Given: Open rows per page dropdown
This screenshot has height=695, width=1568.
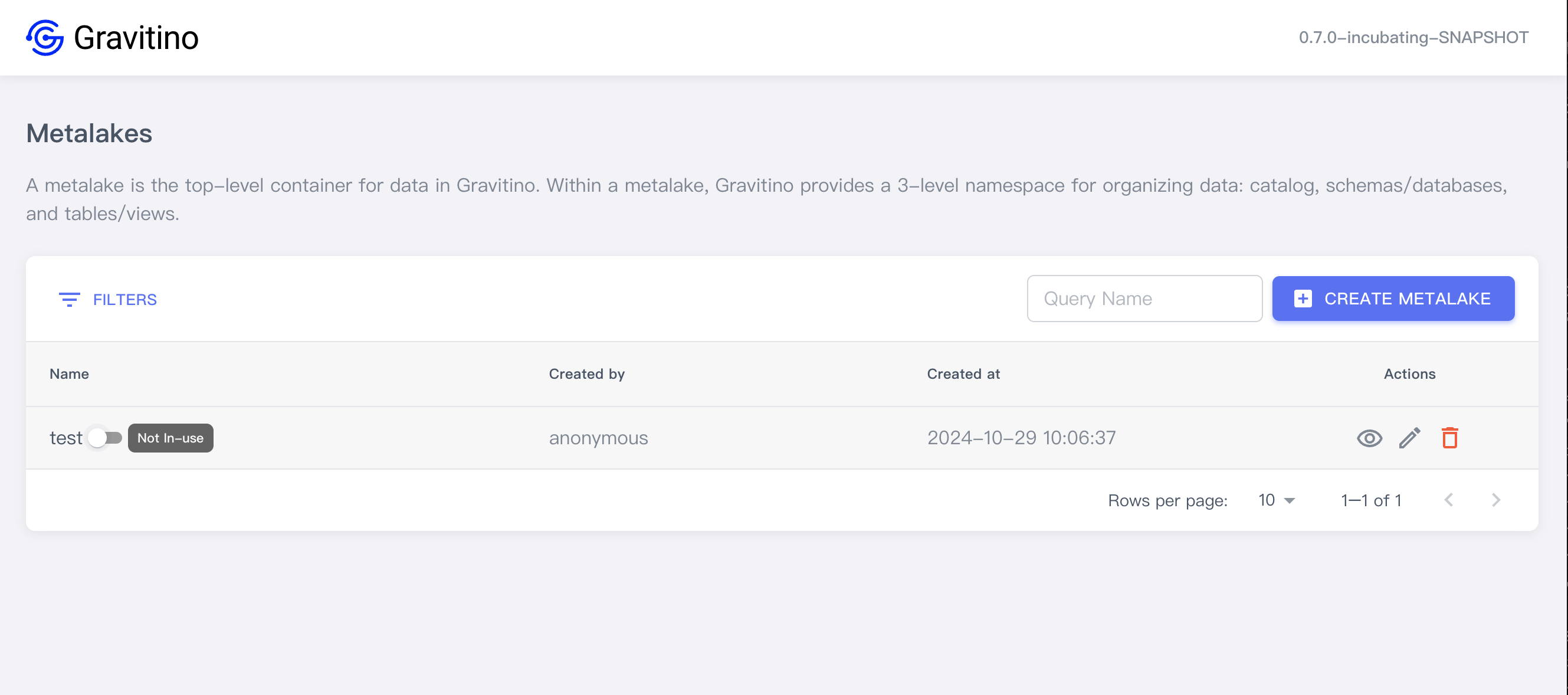Looking at the screenshot, I should click(1275, 500).
